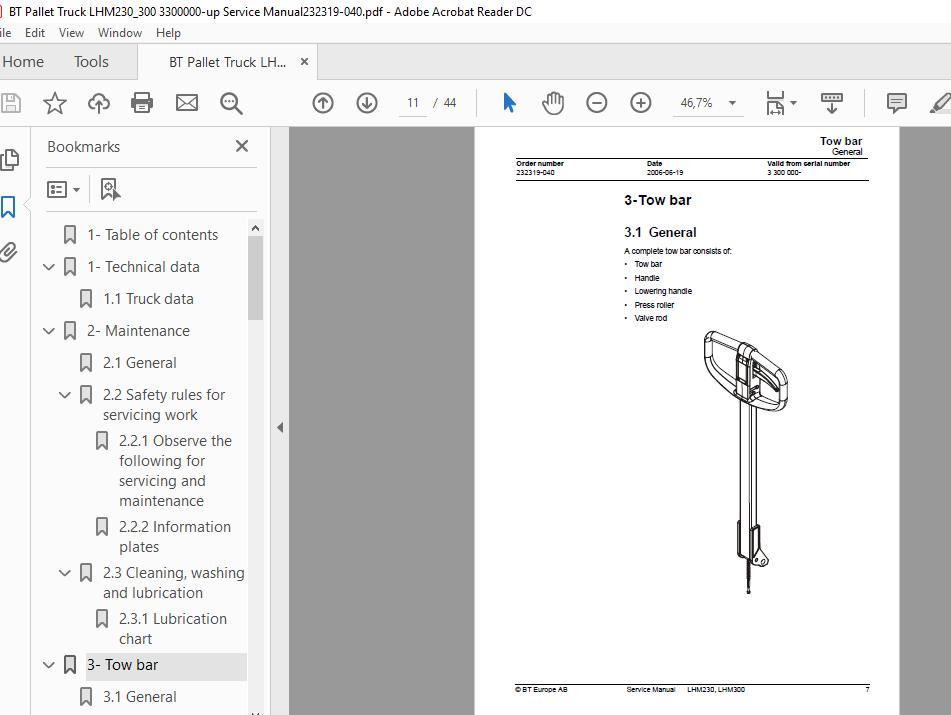Click the cloud upload icon
This screenshot has height=715, width=951.
(x=98, y=103)
